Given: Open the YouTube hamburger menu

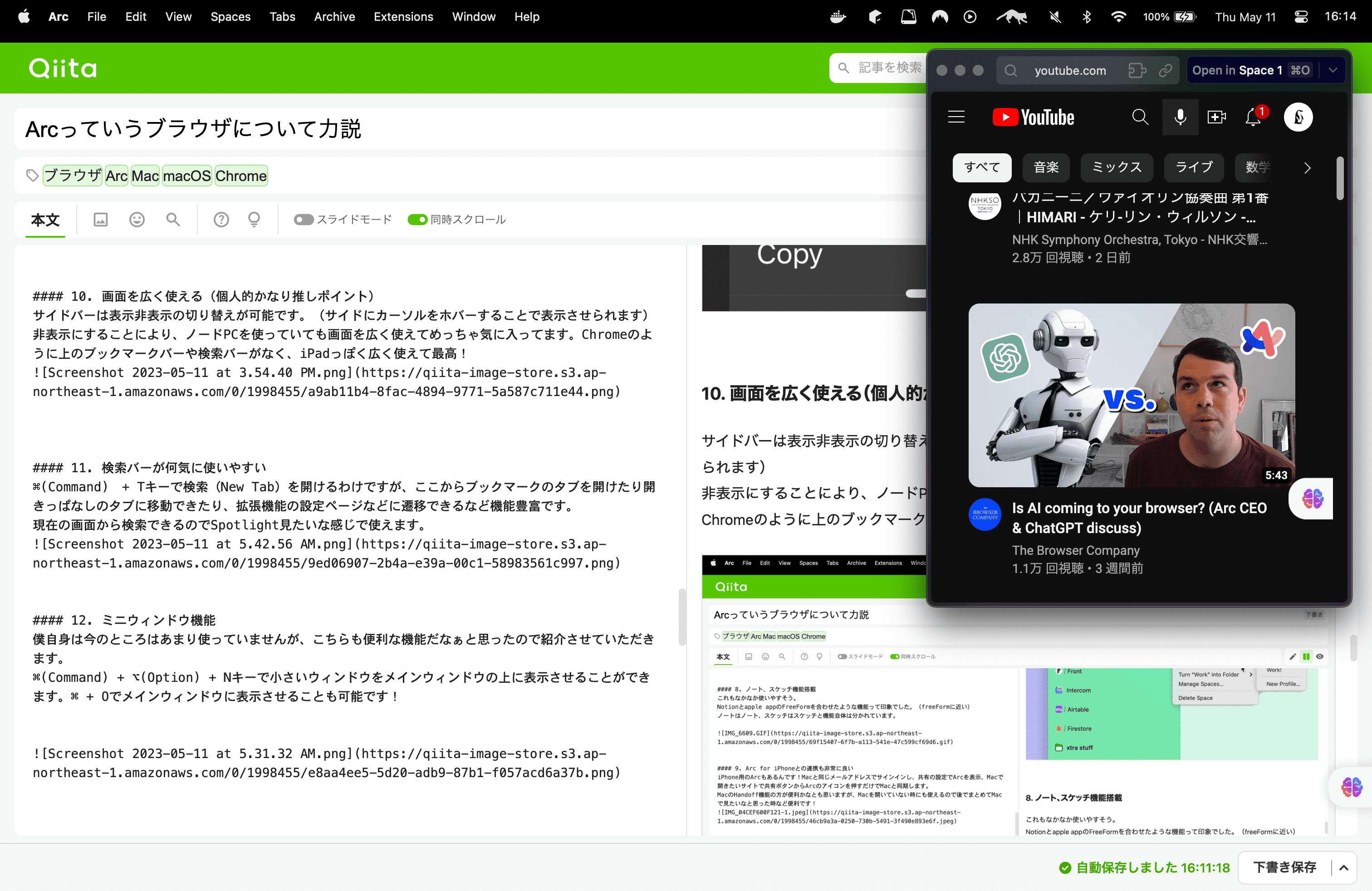Looking at the screenshot, I should [x=956, y=117].
